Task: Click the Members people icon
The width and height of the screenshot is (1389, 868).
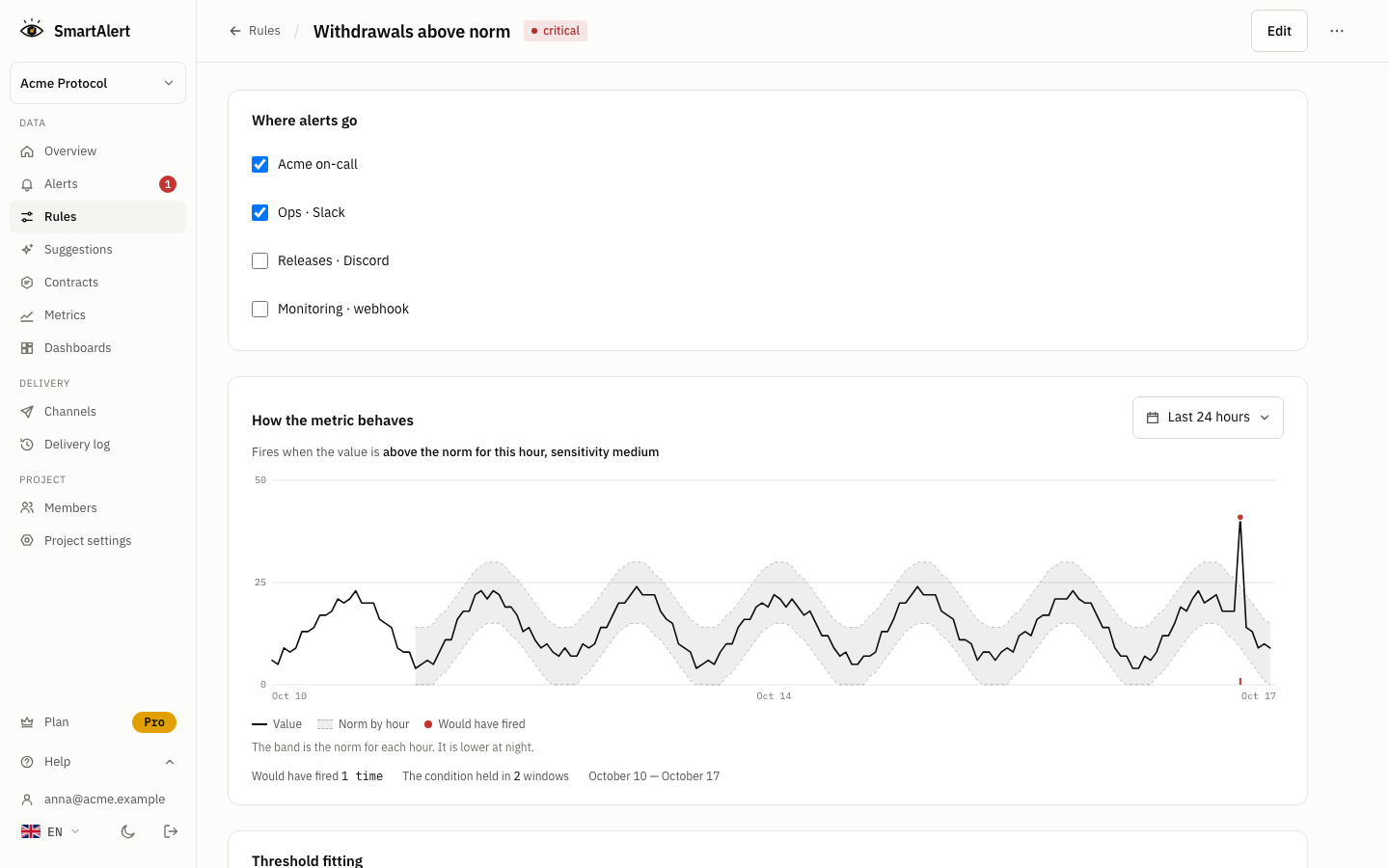Action: pyautogui.click(x=27, y=508)
